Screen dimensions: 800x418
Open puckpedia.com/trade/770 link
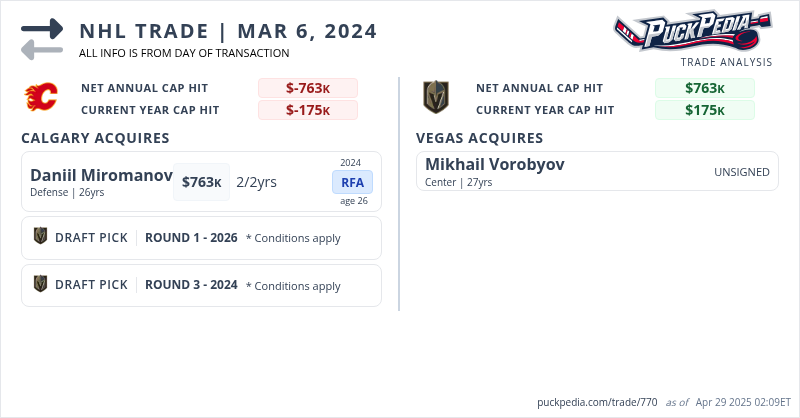tap(597, 402)
